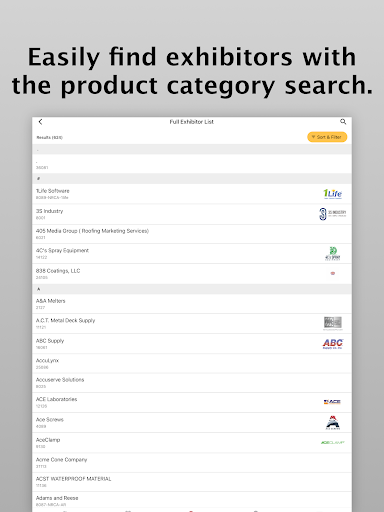The height and width of the screenshot is (512, 384).
Task: Click the 3S Industry logo icon
Action: pyautogui.click(x=333, y=214)
